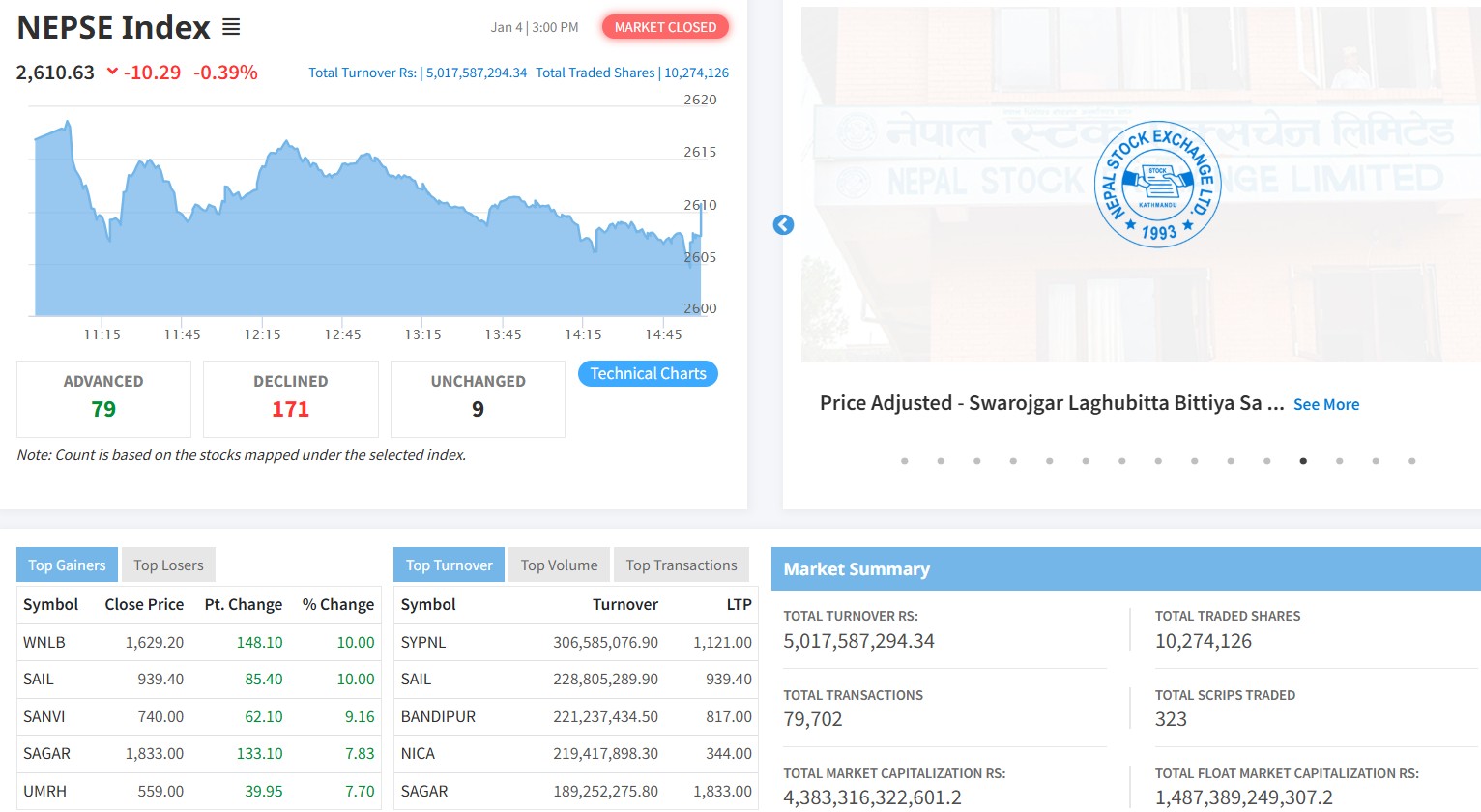1481x812 pixels.
Task: Click the Declined 171 count box
Action: point(290,398)
